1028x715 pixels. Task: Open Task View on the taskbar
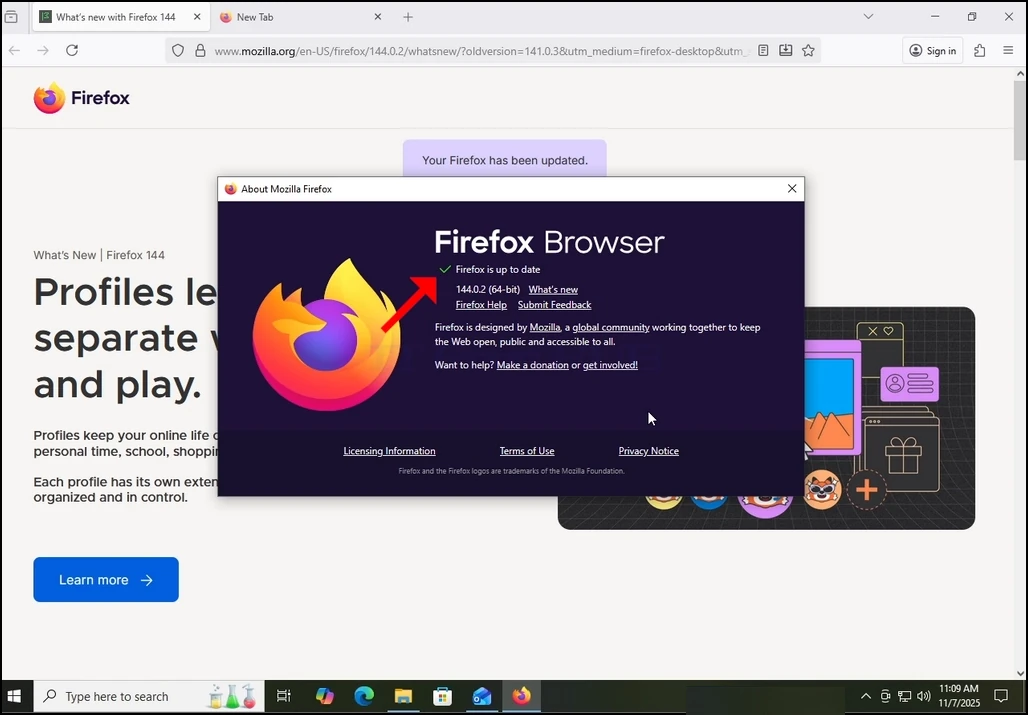click(x=283, y=696)
